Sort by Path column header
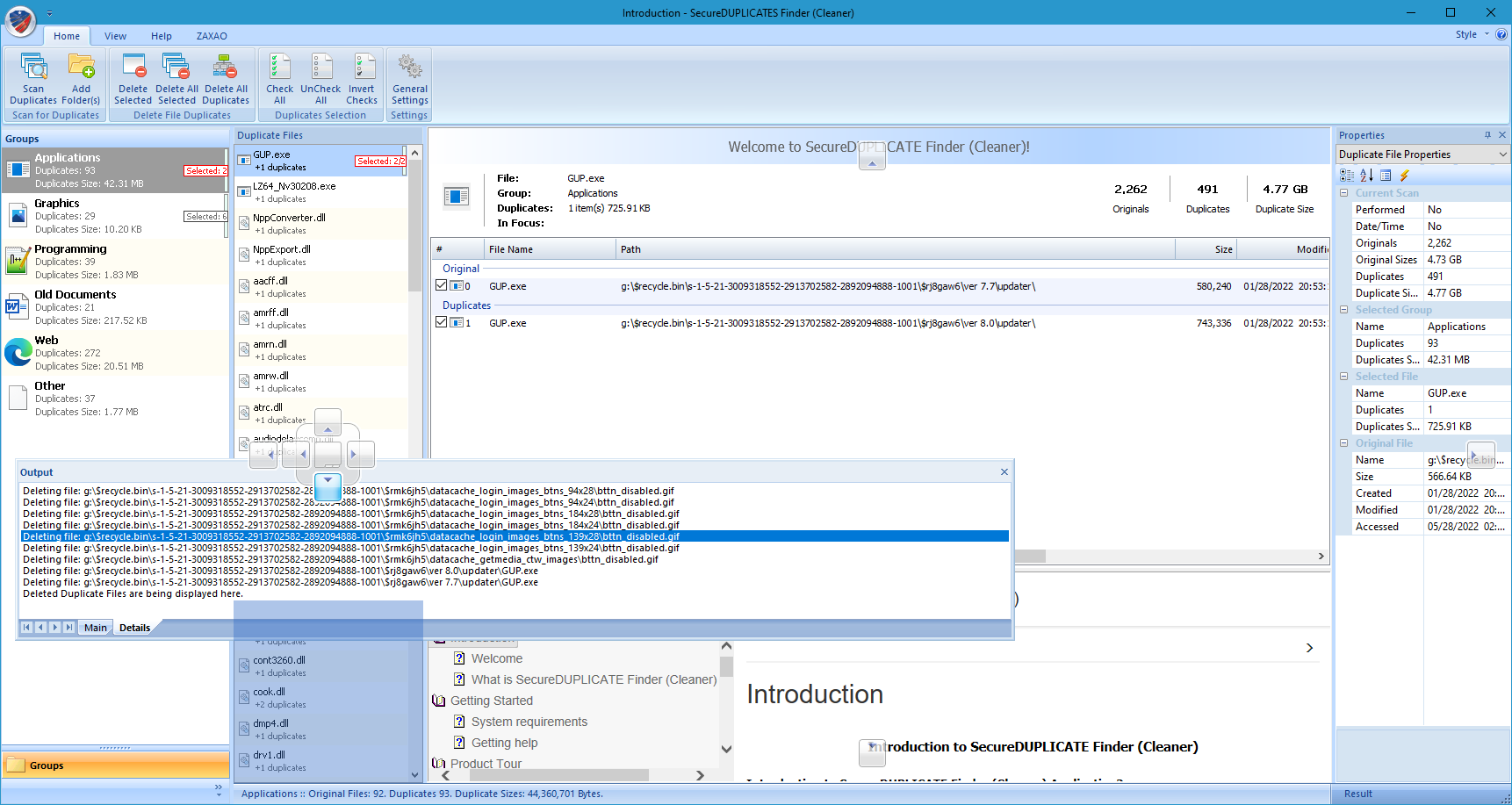This screenshot has width=1512, height=805. 896,249
